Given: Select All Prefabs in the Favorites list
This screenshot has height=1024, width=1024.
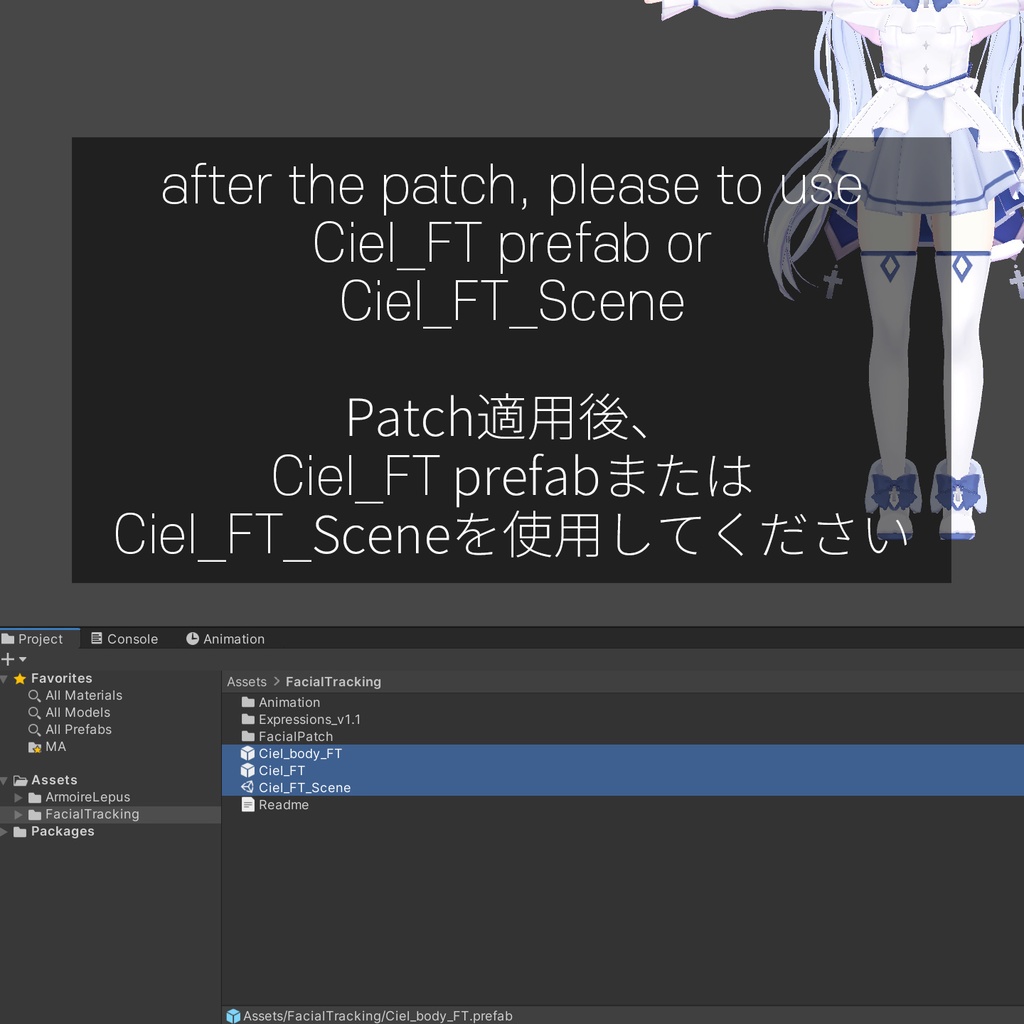Looking at the screenshot, I should (x=78, y=729).
